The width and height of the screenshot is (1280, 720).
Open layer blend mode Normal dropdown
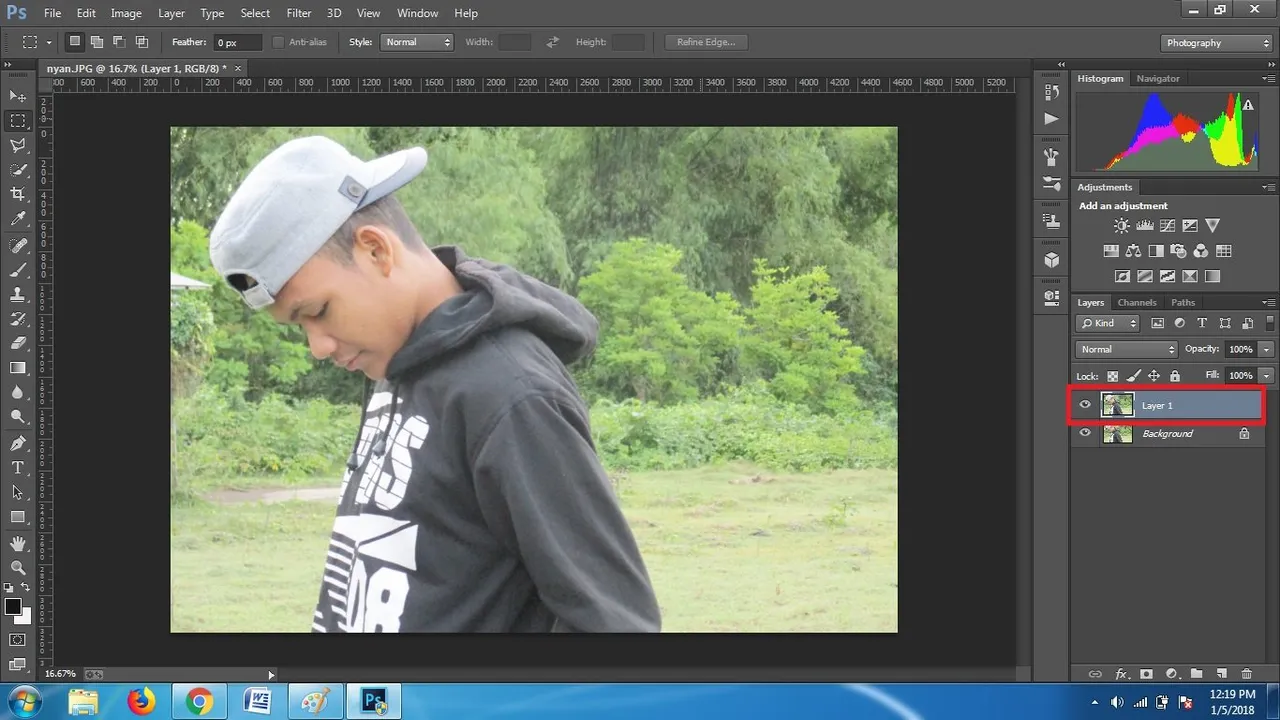1128,349
